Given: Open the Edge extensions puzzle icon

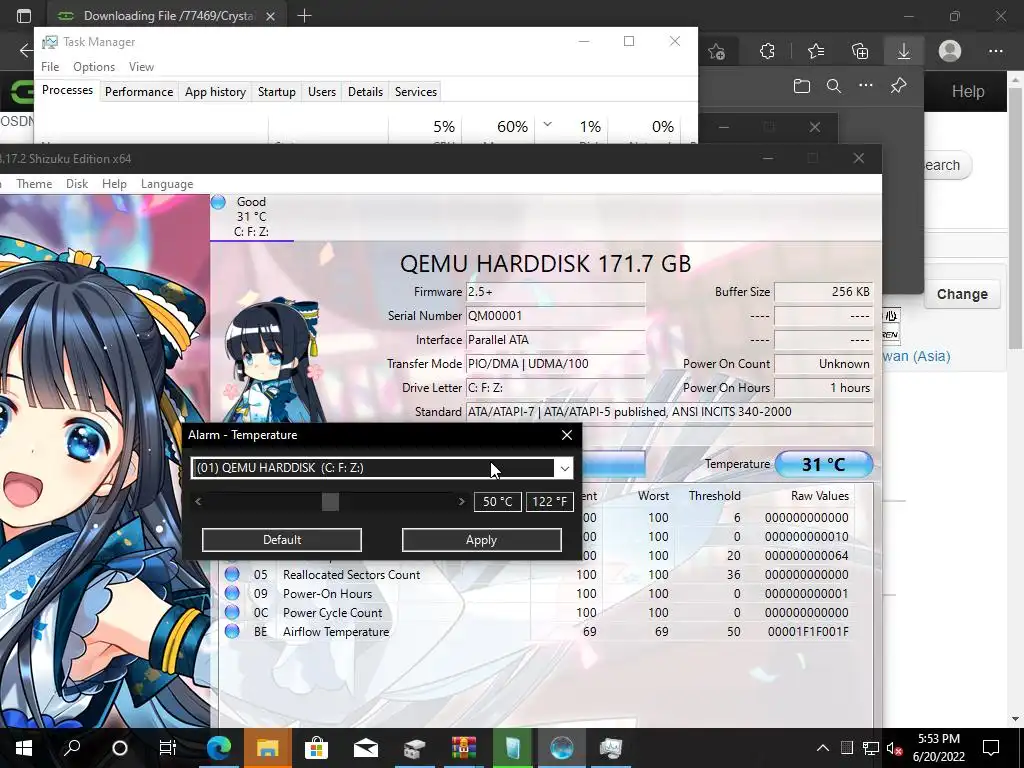Looking at the screenshot, I should pyautogui.click(x=767, y=51).
